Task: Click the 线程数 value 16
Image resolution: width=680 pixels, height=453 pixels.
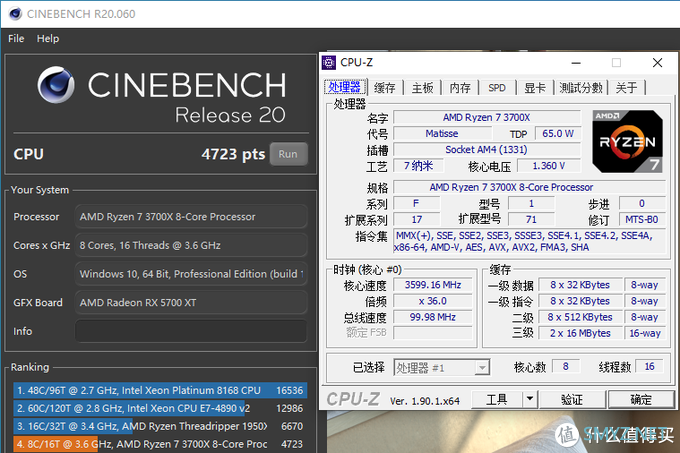Action: click(649, 367)
